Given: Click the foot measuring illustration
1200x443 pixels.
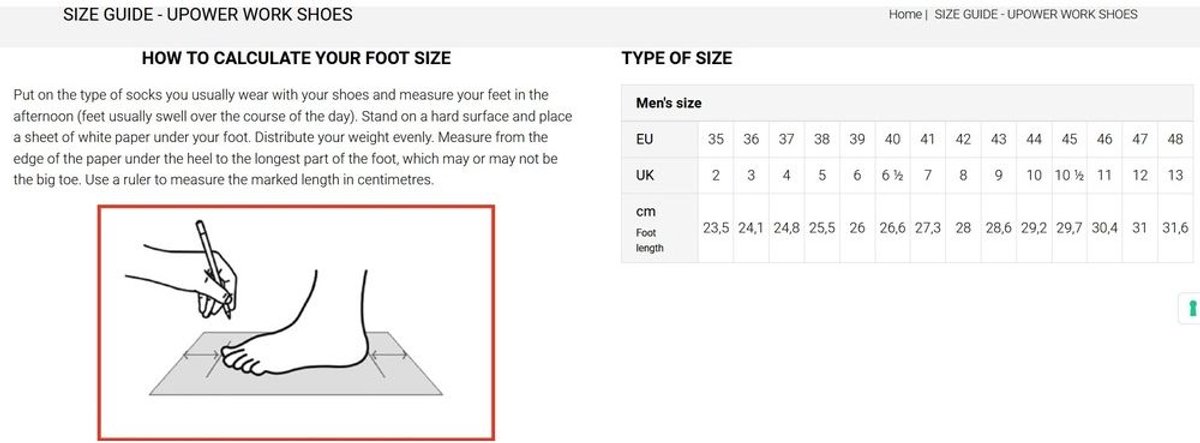Looking at the screenshot, I should pos(296,322).
